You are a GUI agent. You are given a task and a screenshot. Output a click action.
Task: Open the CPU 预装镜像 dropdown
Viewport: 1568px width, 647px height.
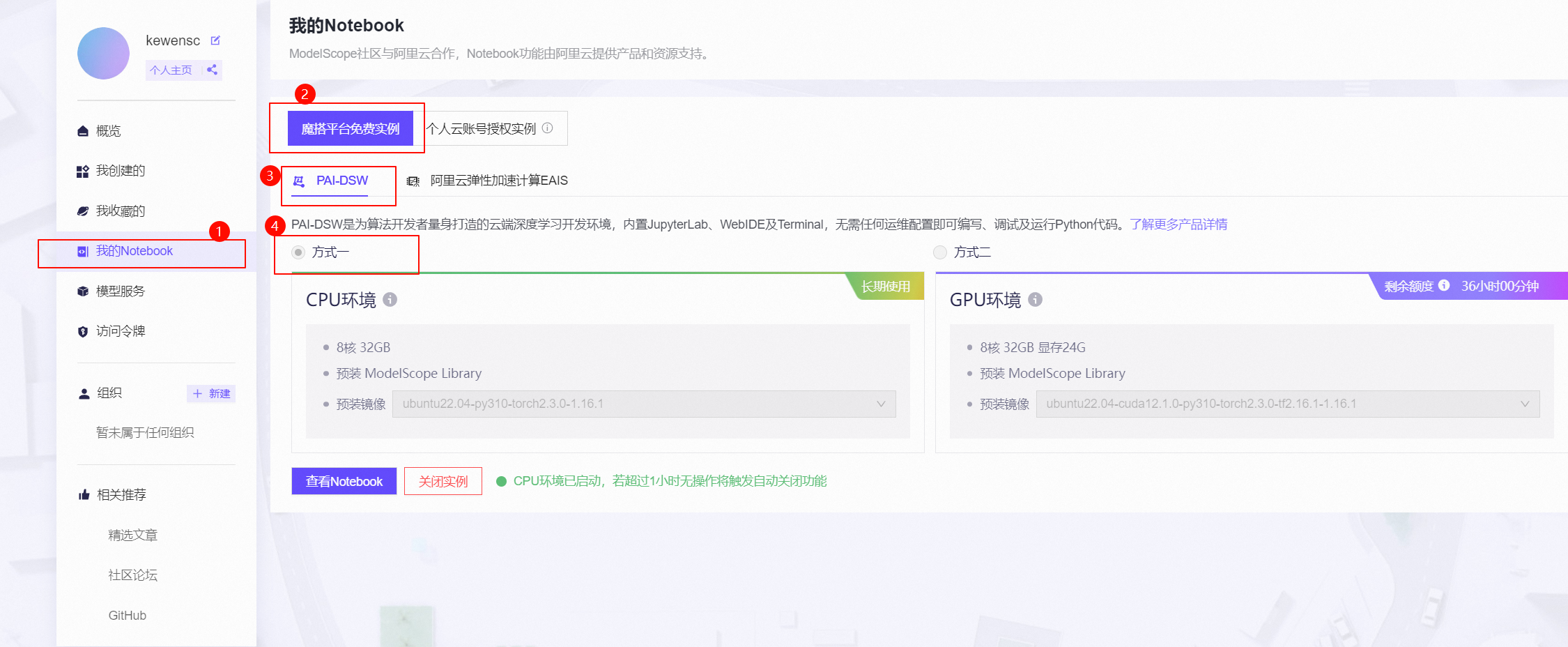(x=644, y=404)
